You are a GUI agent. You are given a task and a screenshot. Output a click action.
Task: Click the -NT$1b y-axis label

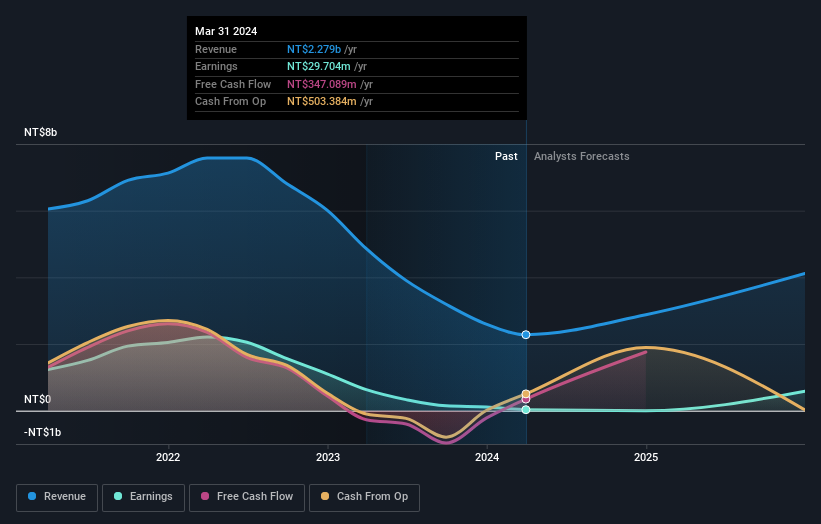click(42, 432)
